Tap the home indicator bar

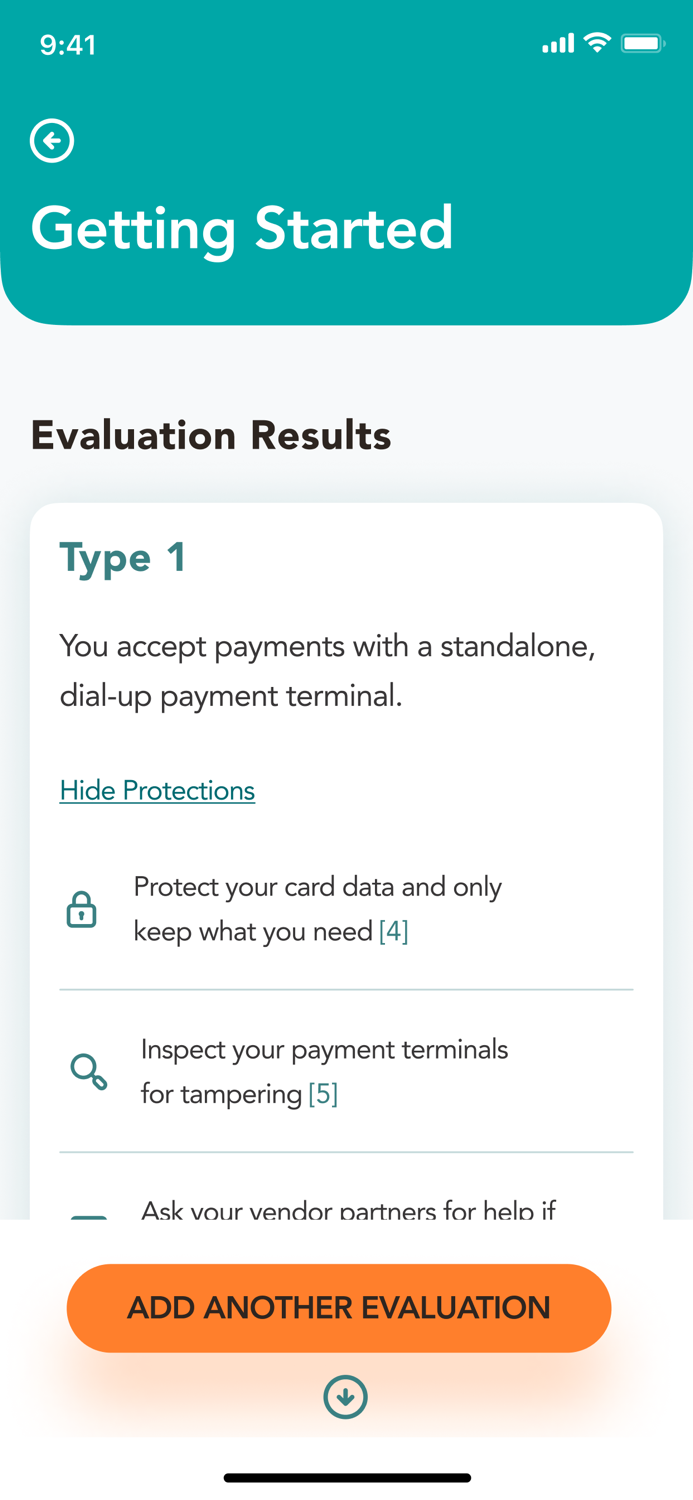(x=346, y=1477)
